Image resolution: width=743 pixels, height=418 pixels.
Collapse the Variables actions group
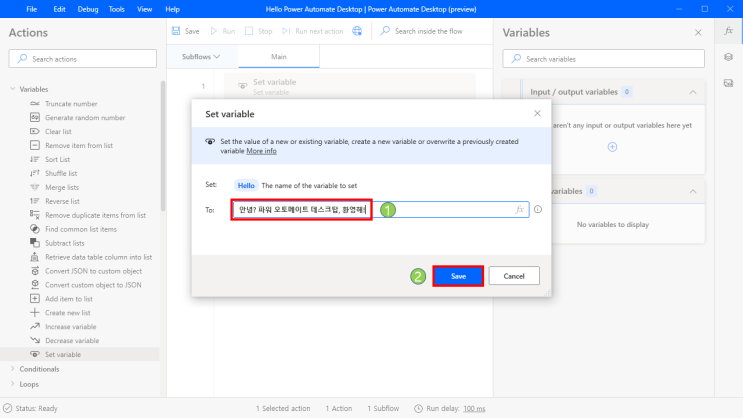[x=13, y=89]
